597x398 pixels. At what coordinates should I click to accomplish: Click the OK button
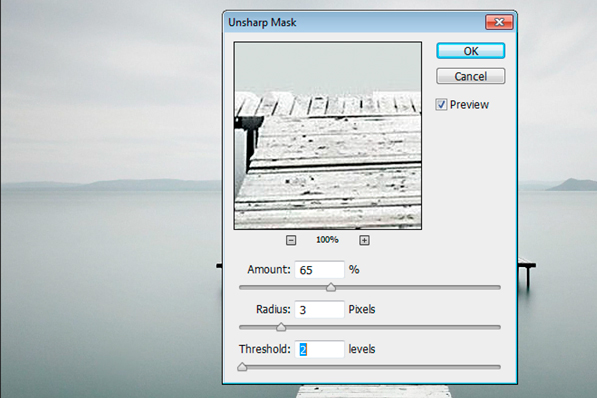pos(471,51)
